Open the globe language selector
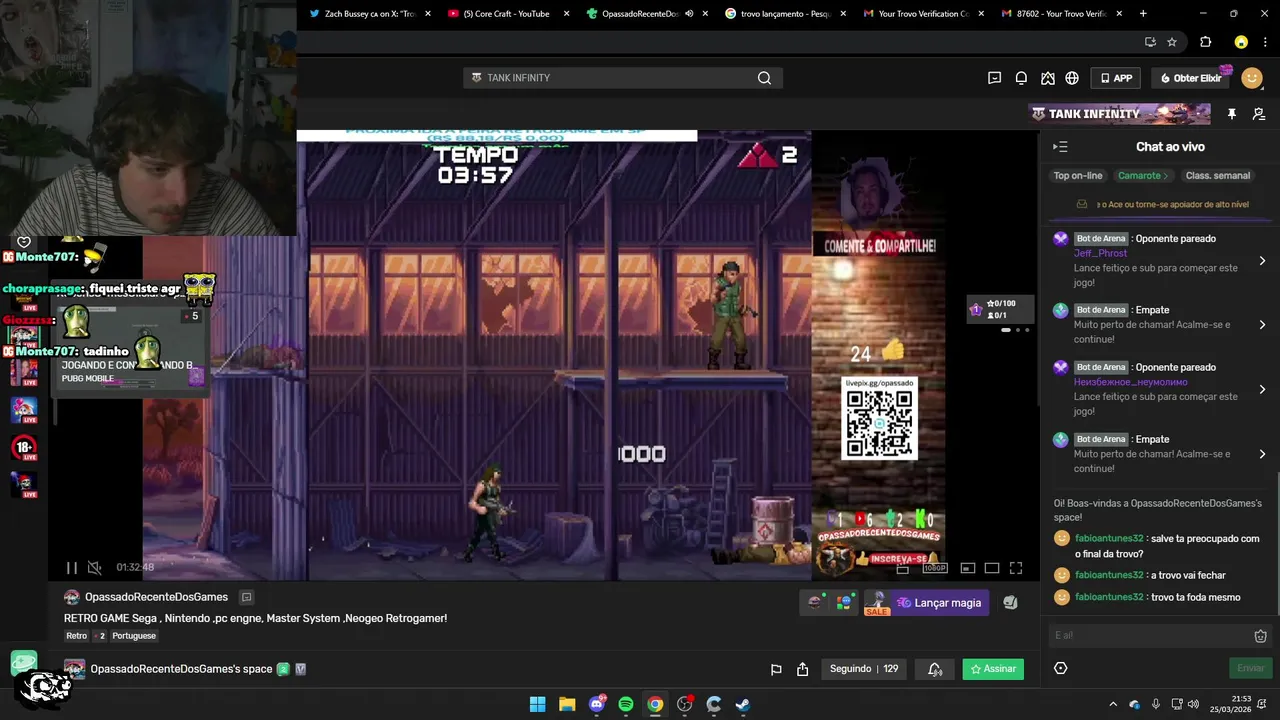The height and width of the screenshot is (720, 1280). point(1072,78)
